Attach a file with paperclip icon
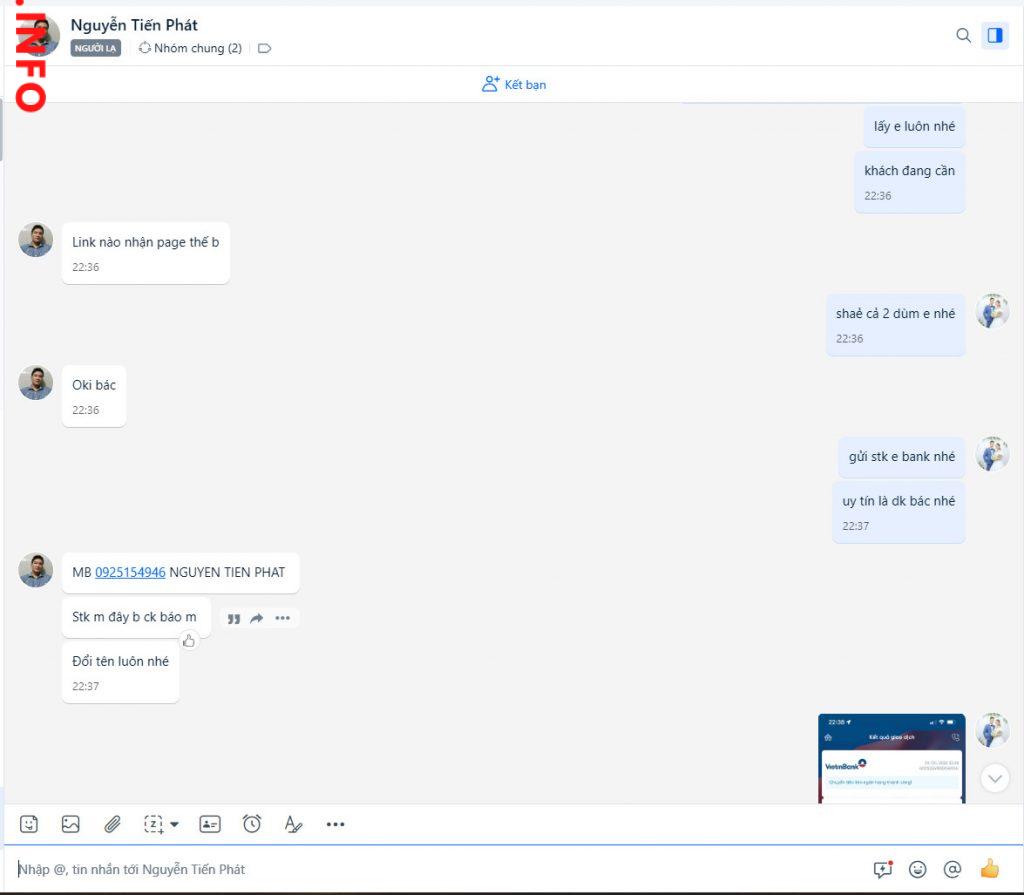 tap(113, 824)
